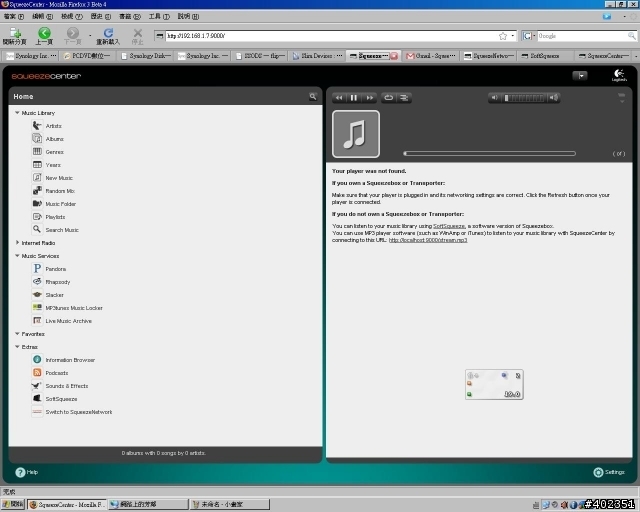Viewport: 640px width, 512px height.
Task: Click the Logitech logo icon
Action: click(619, 75)
